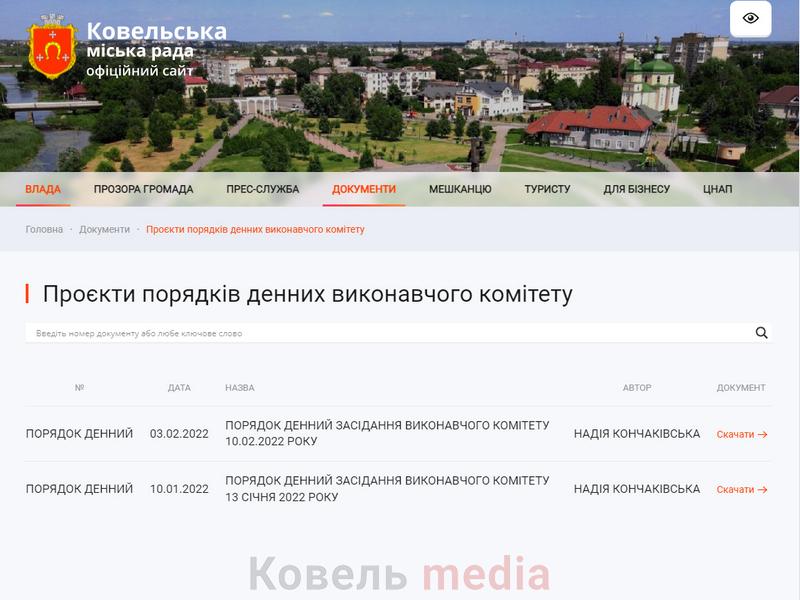Click ПОРЯДОК ДЕННИЙ number cell of 10.01.2022 row
Screen dimensions: 800x600
(79, 489)
